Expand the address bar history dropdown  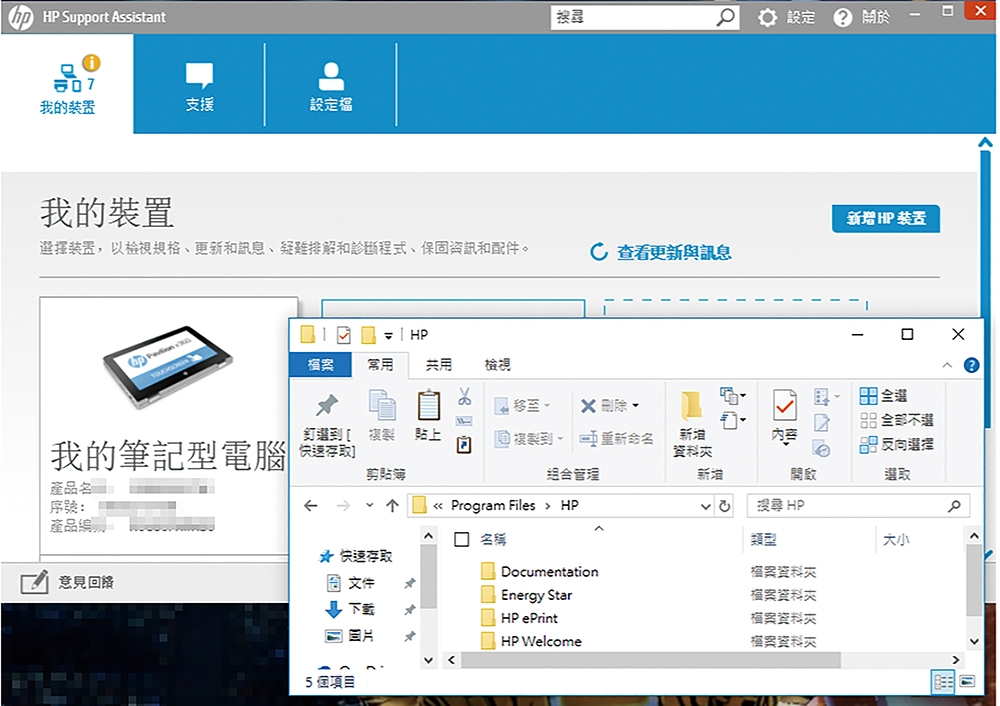[705, 506]
